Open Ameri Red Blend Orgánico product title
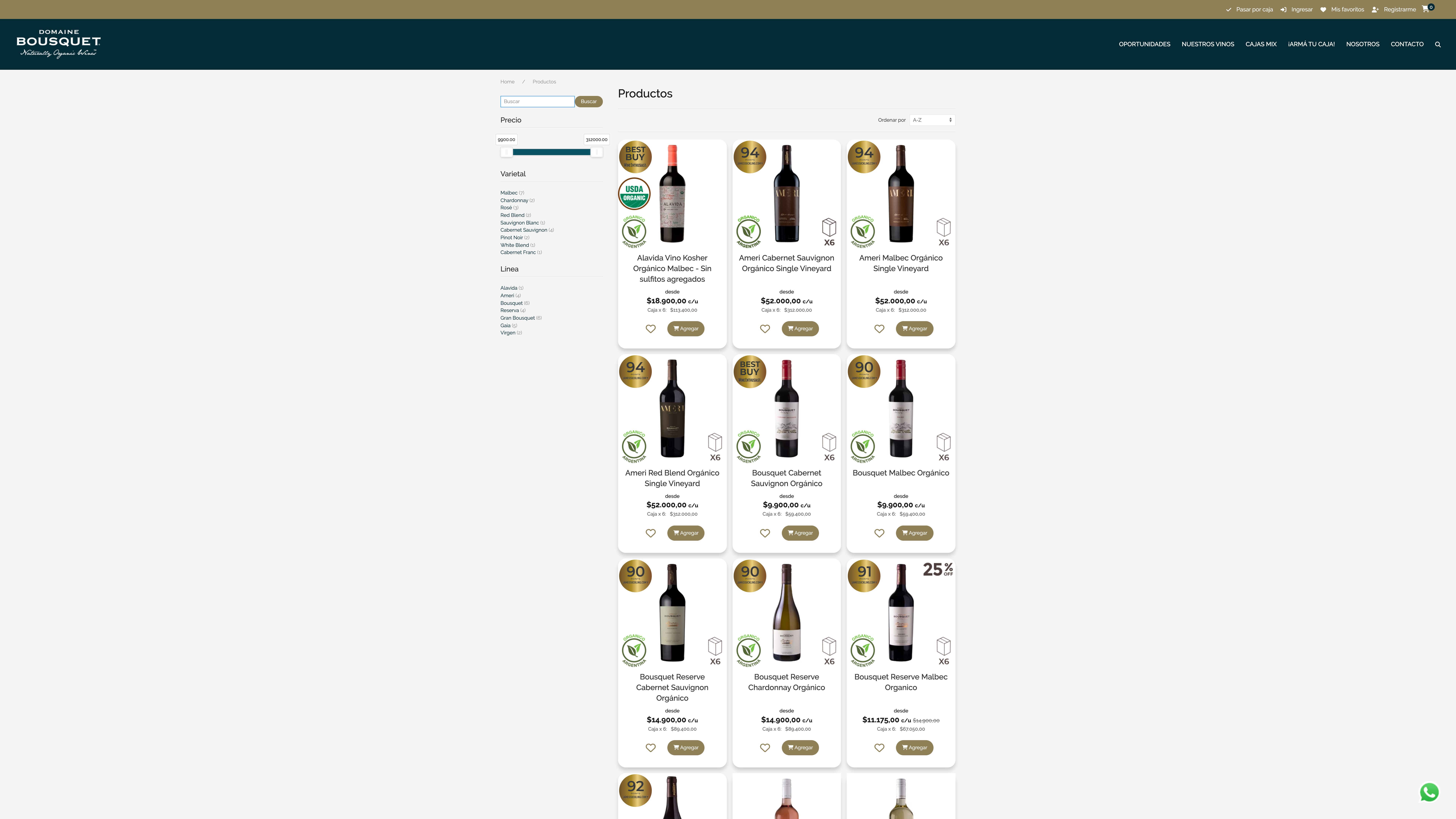 coord(672,478)
